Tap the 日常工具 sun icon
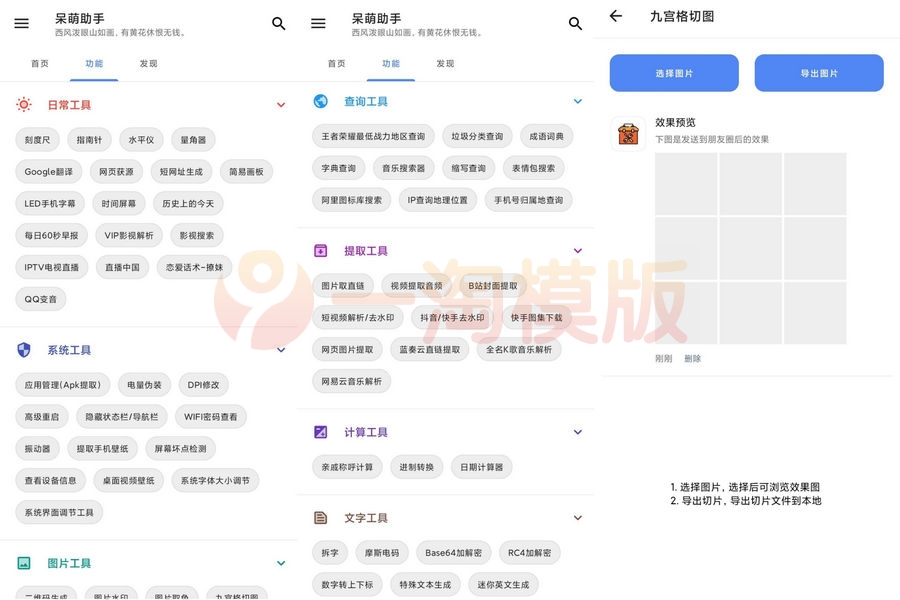This screenshot has width=900, height=600. pyautogui.click(x=24, y=104)
